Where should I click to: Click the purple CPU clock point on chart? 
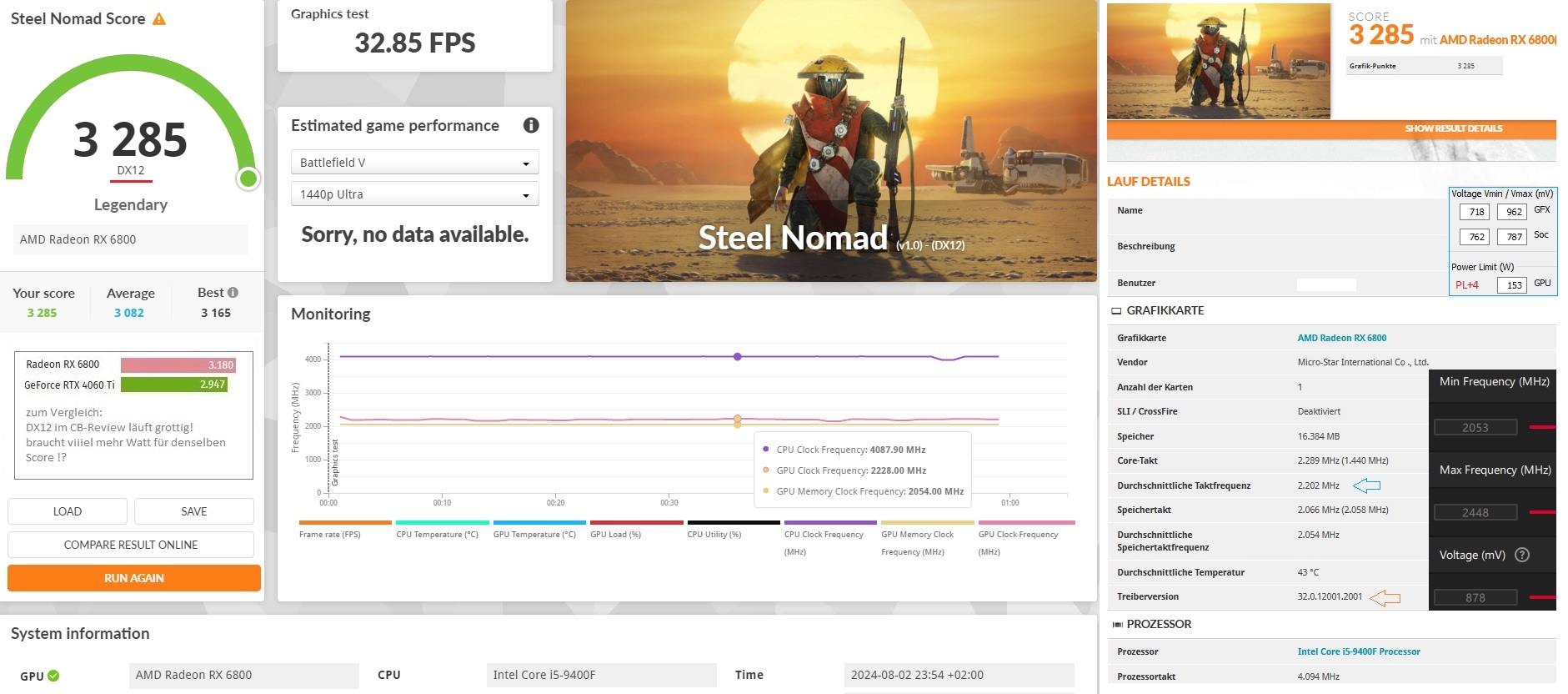[738, 356]
